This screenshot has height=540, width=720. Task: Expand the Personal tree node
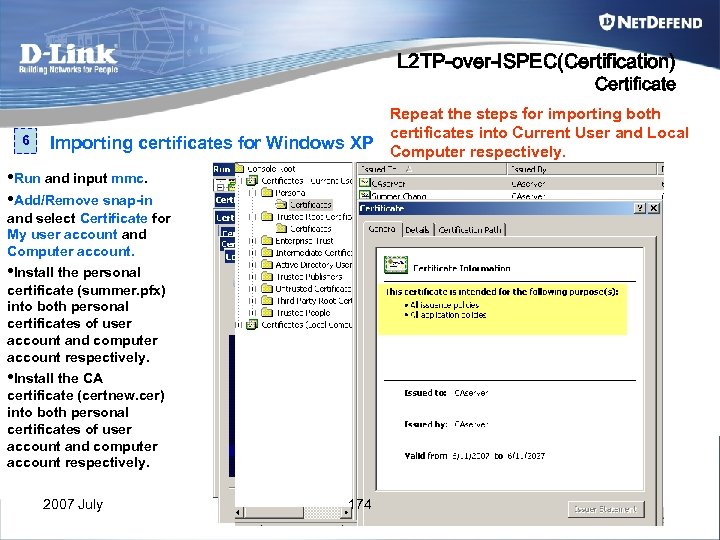click(x=252, y=193)
